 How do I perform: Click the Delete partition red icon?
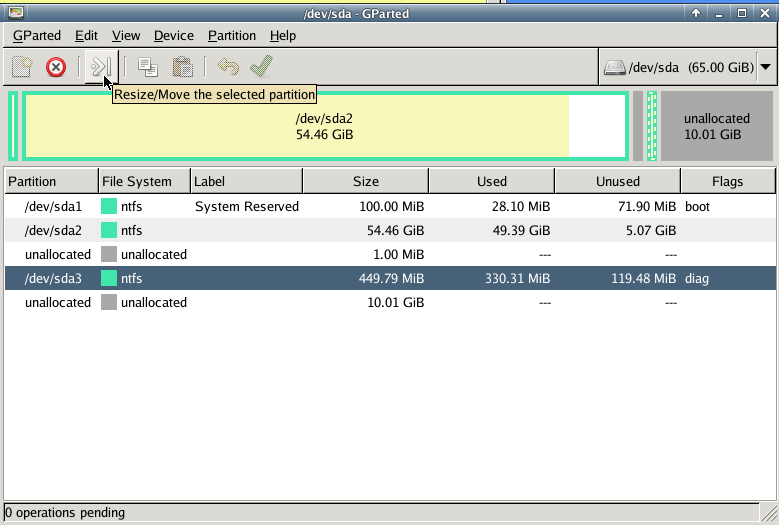point(56,67)
